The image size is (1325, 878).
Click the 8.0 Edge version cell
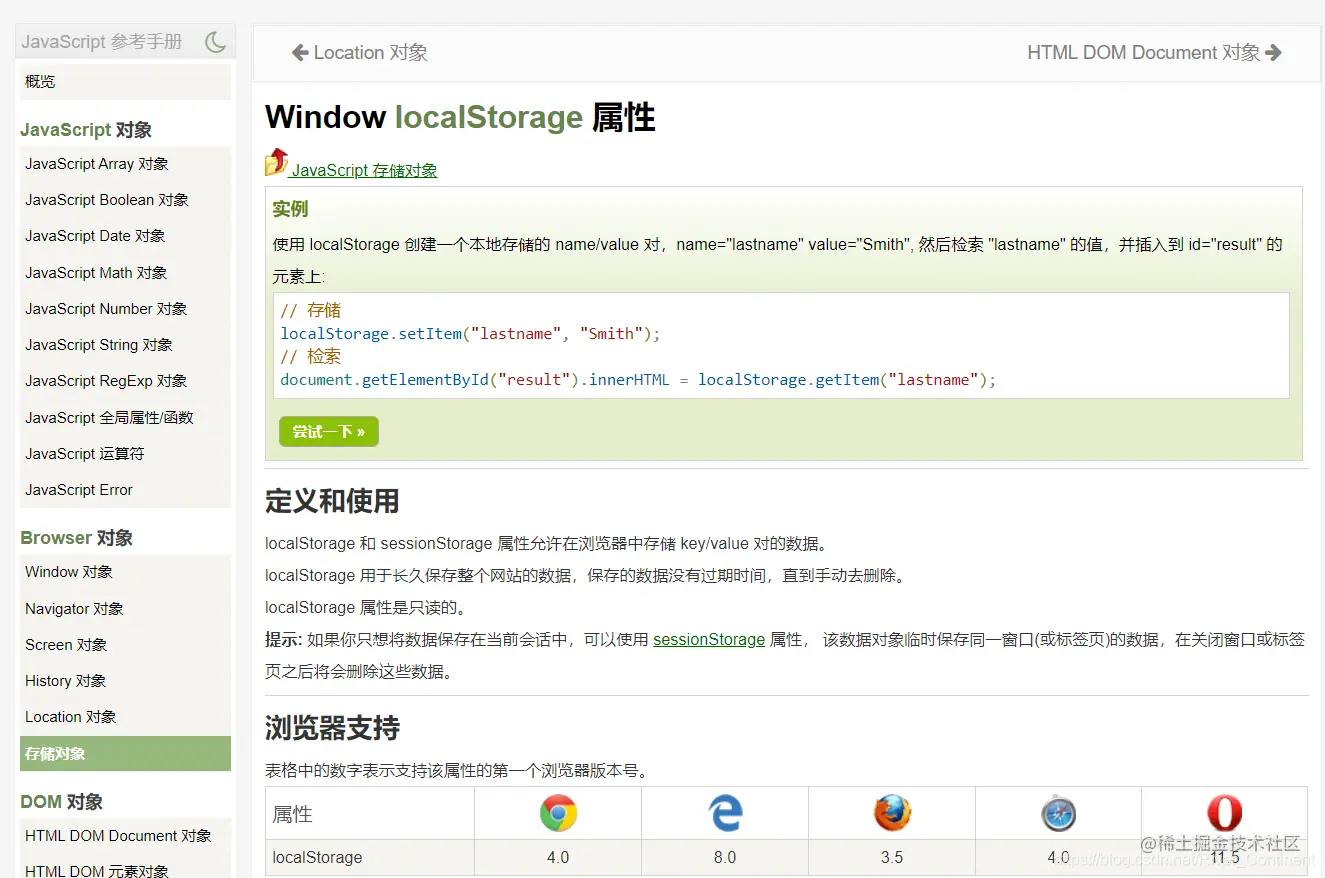(725, 857)
